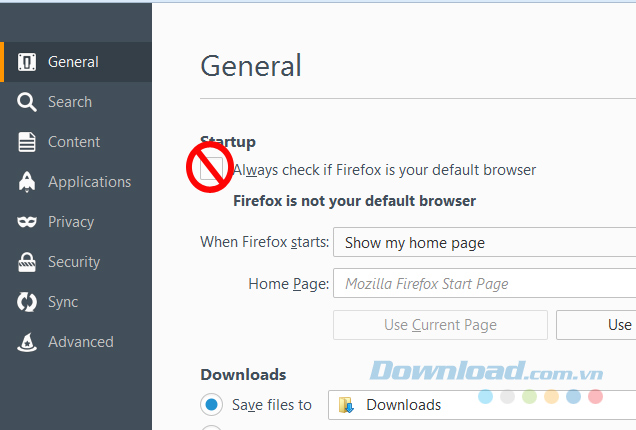Click the Content document icon
The height and width of the screenshot is (430, 636).
pos(28,142)
